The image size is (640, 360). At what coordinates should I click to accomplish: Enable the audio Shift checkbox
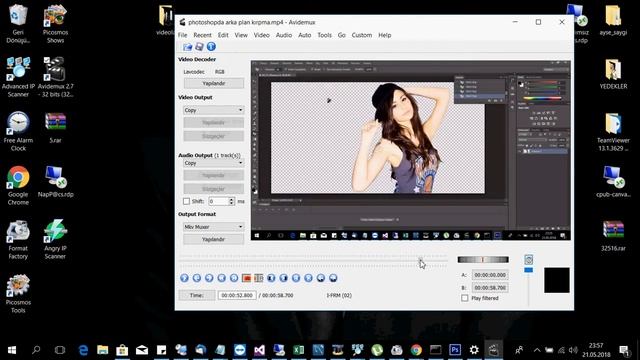coord(187,201)
